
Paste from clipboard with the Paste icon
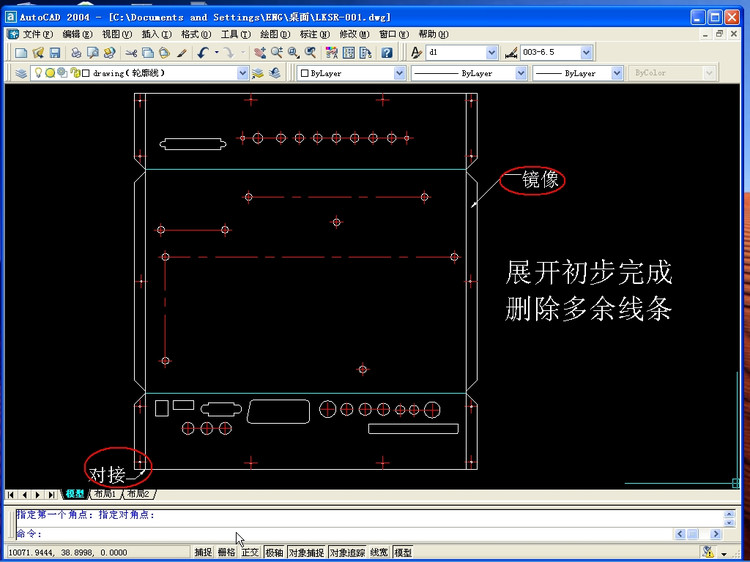coord(164,53)
